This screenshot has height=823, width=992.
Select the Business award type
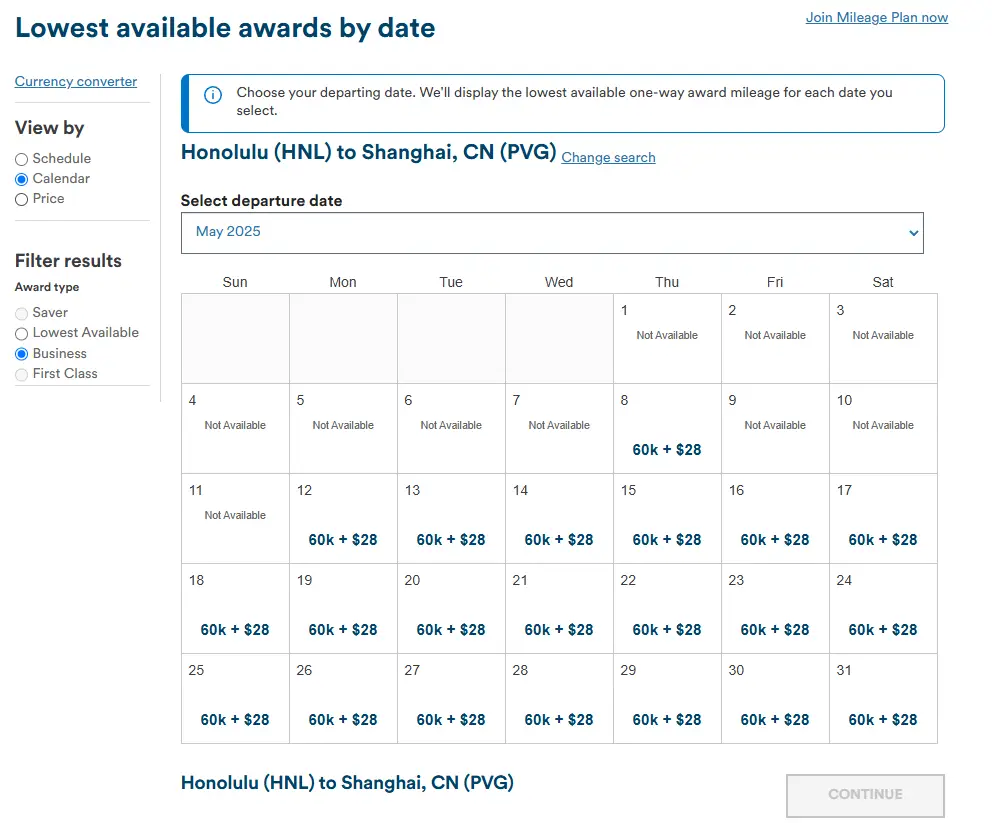[22, 354]
